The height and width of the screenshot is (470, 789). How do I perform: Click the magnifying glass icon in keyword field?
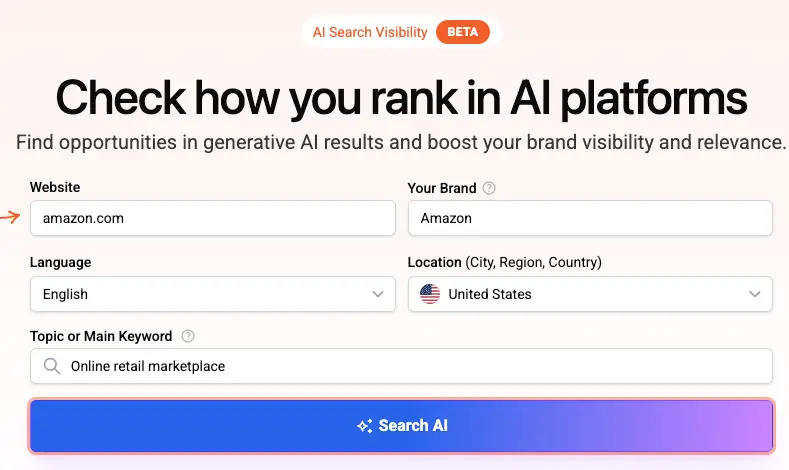[52, 366]
